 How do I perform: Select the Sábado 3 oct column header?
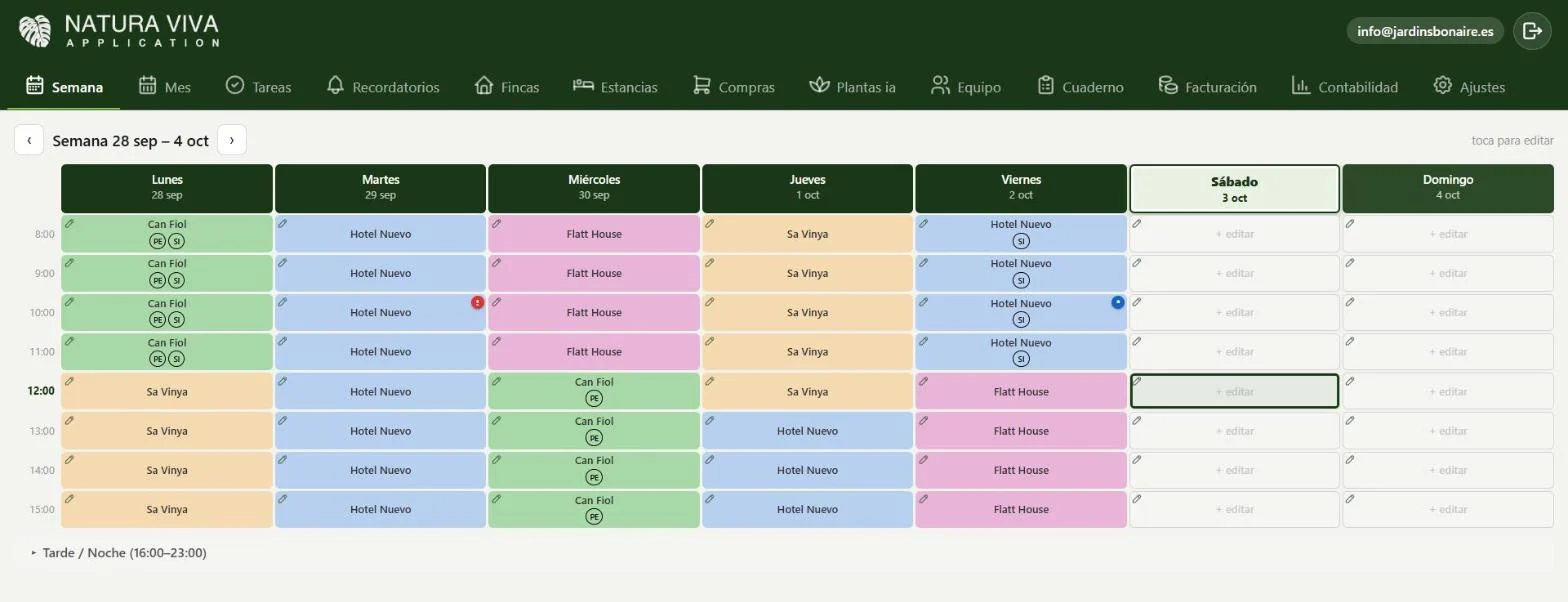[1234, 189]
